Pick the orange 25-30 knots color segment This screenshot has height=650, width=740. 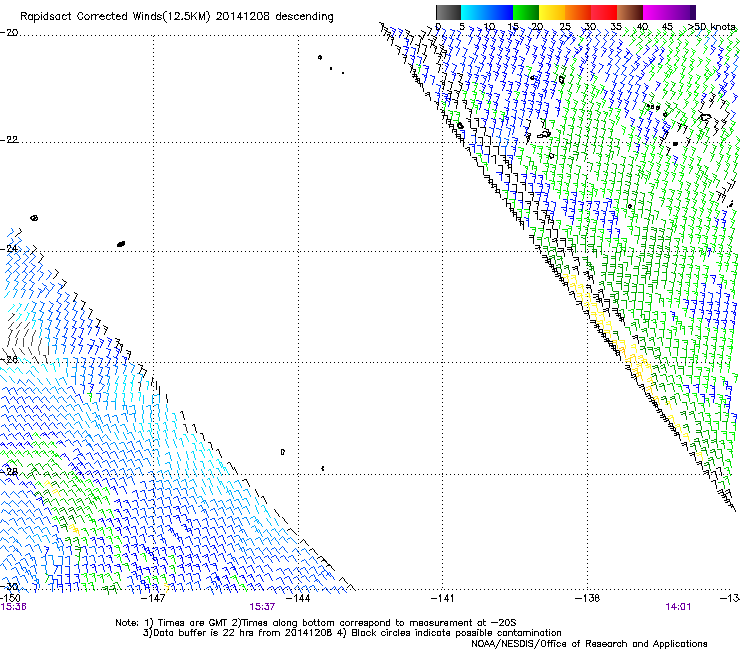[578, 12]
